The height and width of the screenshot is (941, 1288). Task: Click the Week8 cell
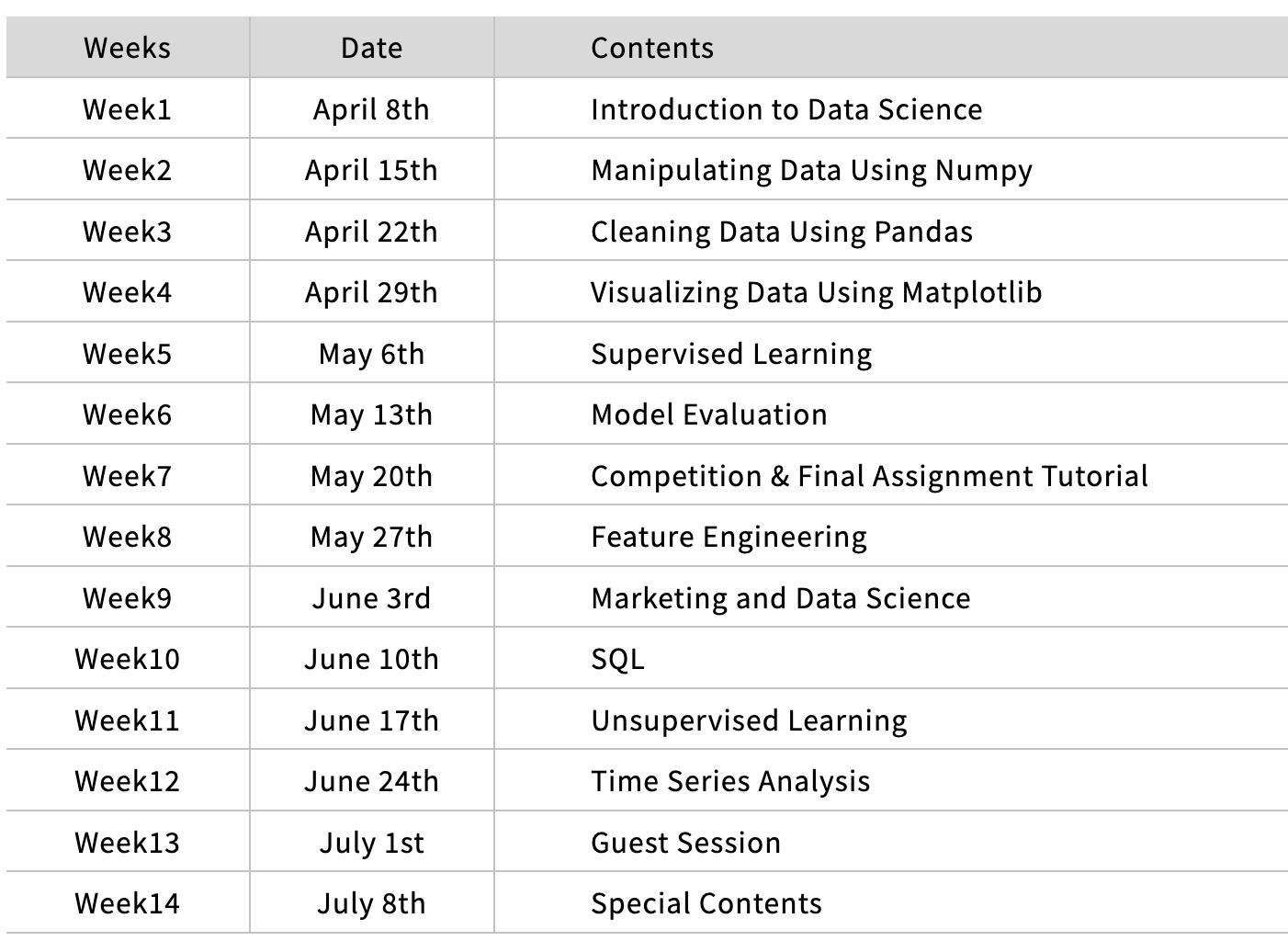(127, 537)
